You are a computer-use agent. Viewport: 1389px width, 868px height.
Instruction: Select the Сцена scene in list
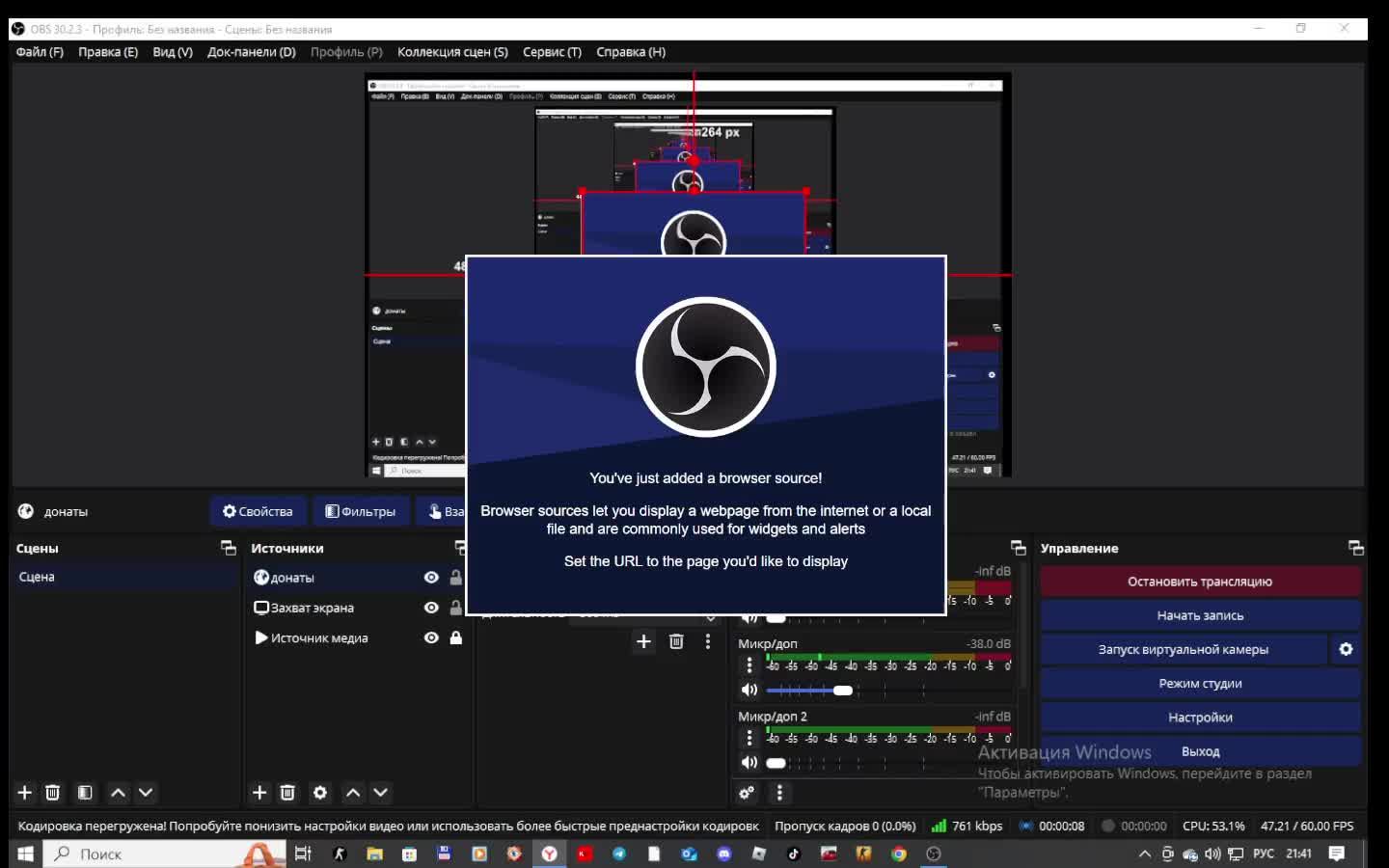point(125,577)
